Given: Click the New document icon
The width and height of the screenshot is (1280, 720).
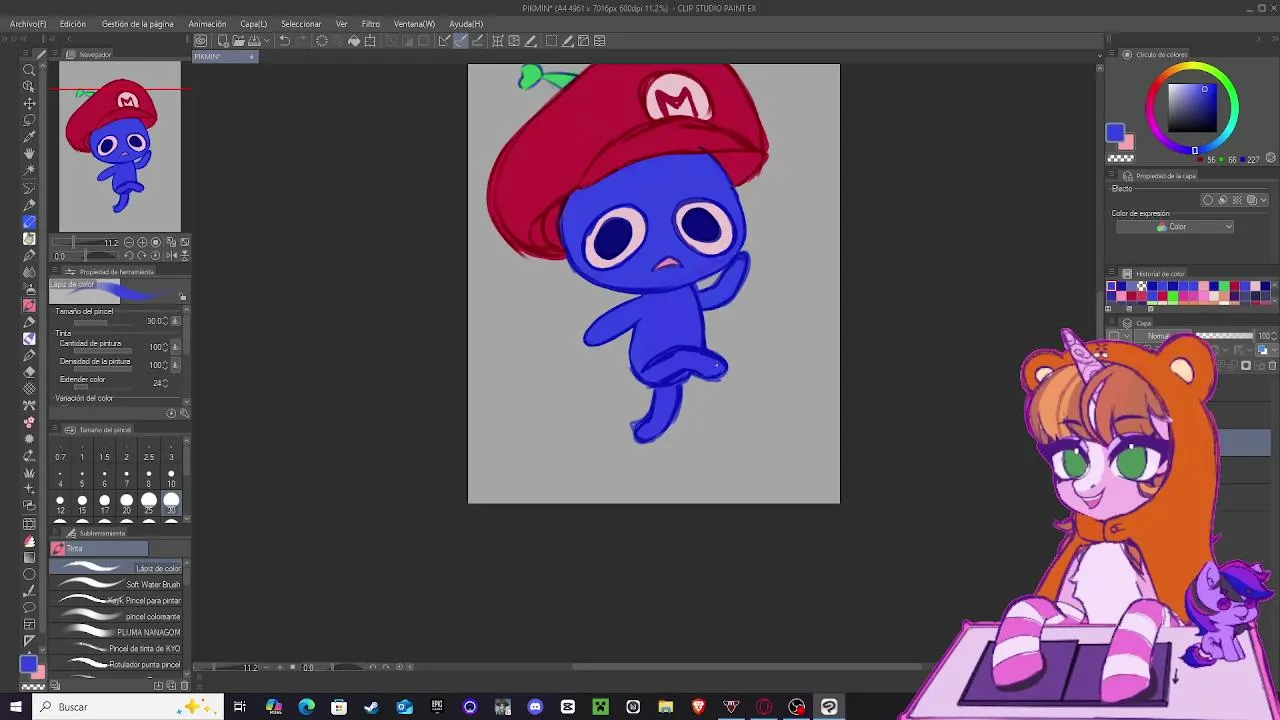Looking at the screenshot, I should tap(223, 41).
